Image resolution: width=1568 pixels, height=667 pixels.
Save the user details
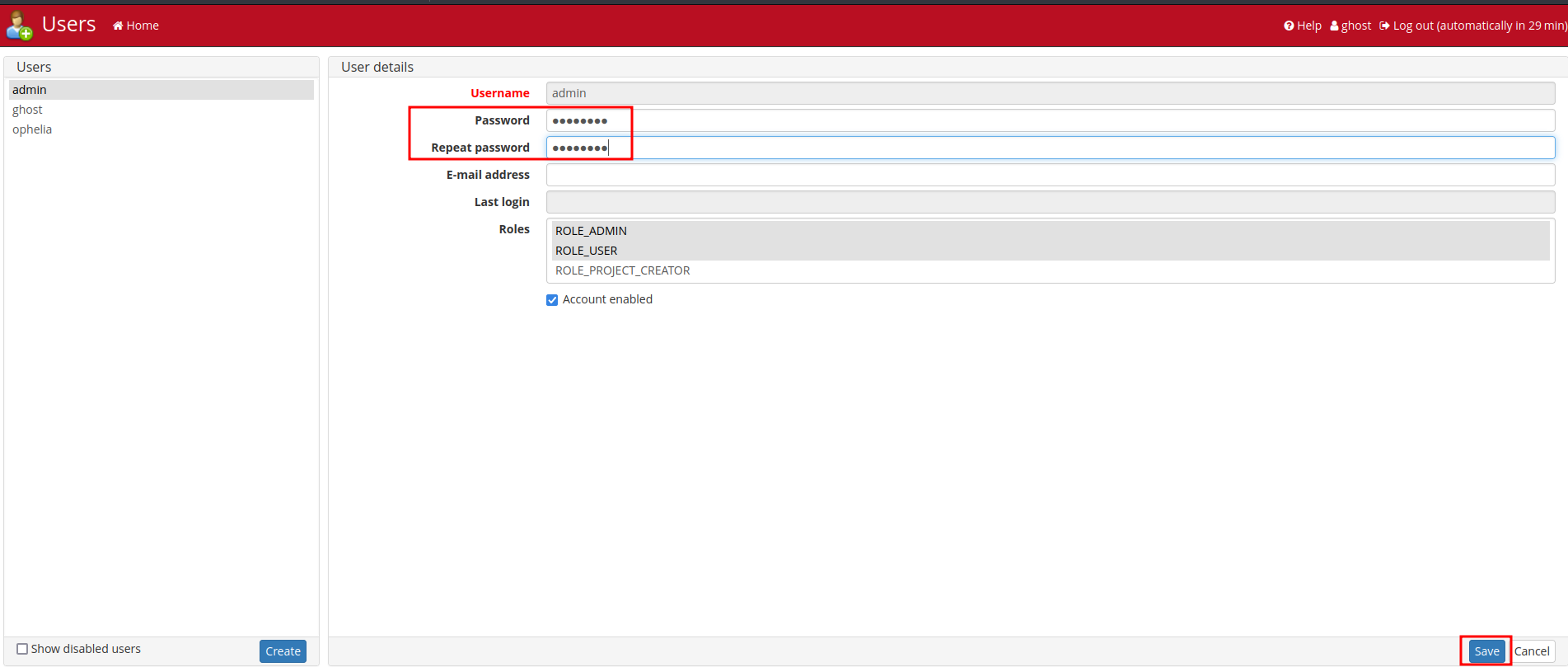(1486, 651)
